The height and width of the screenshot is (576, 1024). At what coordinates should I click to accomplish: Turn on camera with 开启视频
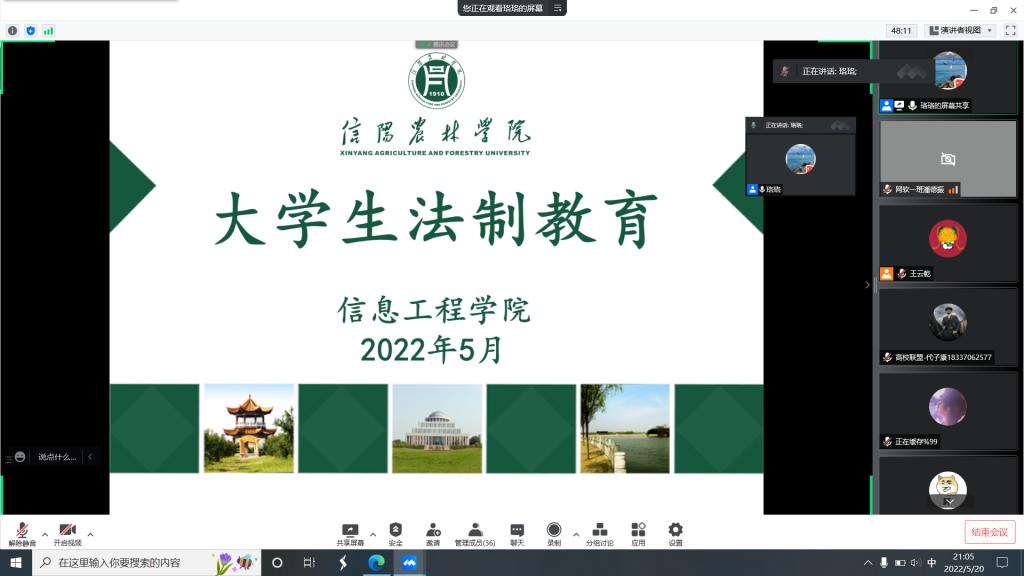point(67,533)
